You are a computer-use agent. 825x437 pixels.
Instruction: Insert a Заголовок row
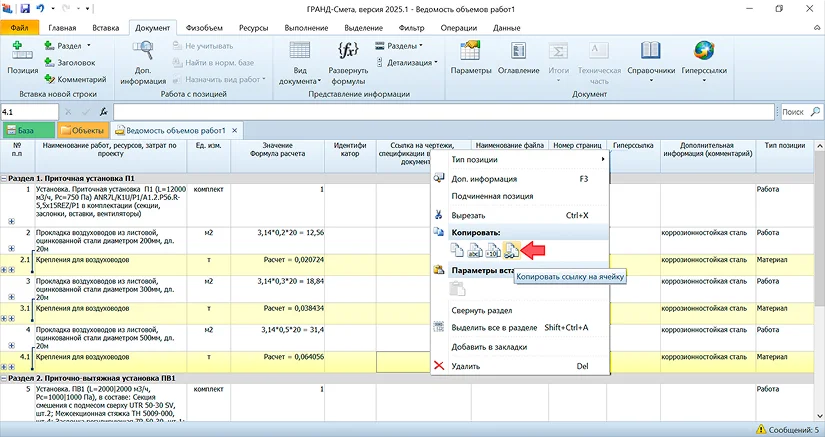click(x=69, y=63)
